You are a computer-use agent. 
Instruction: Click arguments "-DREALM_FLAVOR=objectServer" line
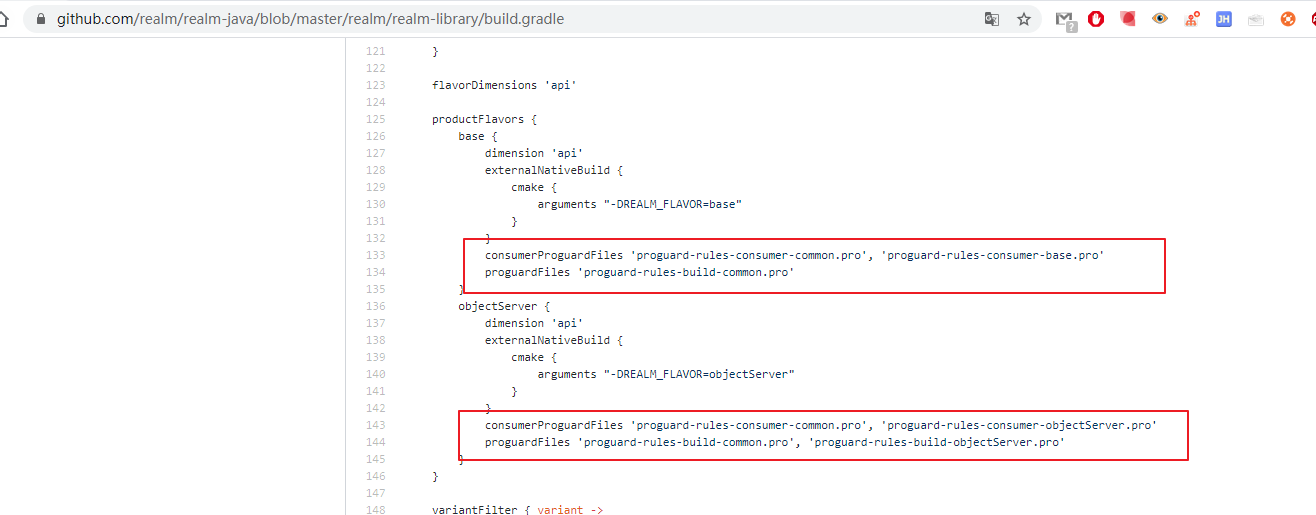tap(666, 374)
